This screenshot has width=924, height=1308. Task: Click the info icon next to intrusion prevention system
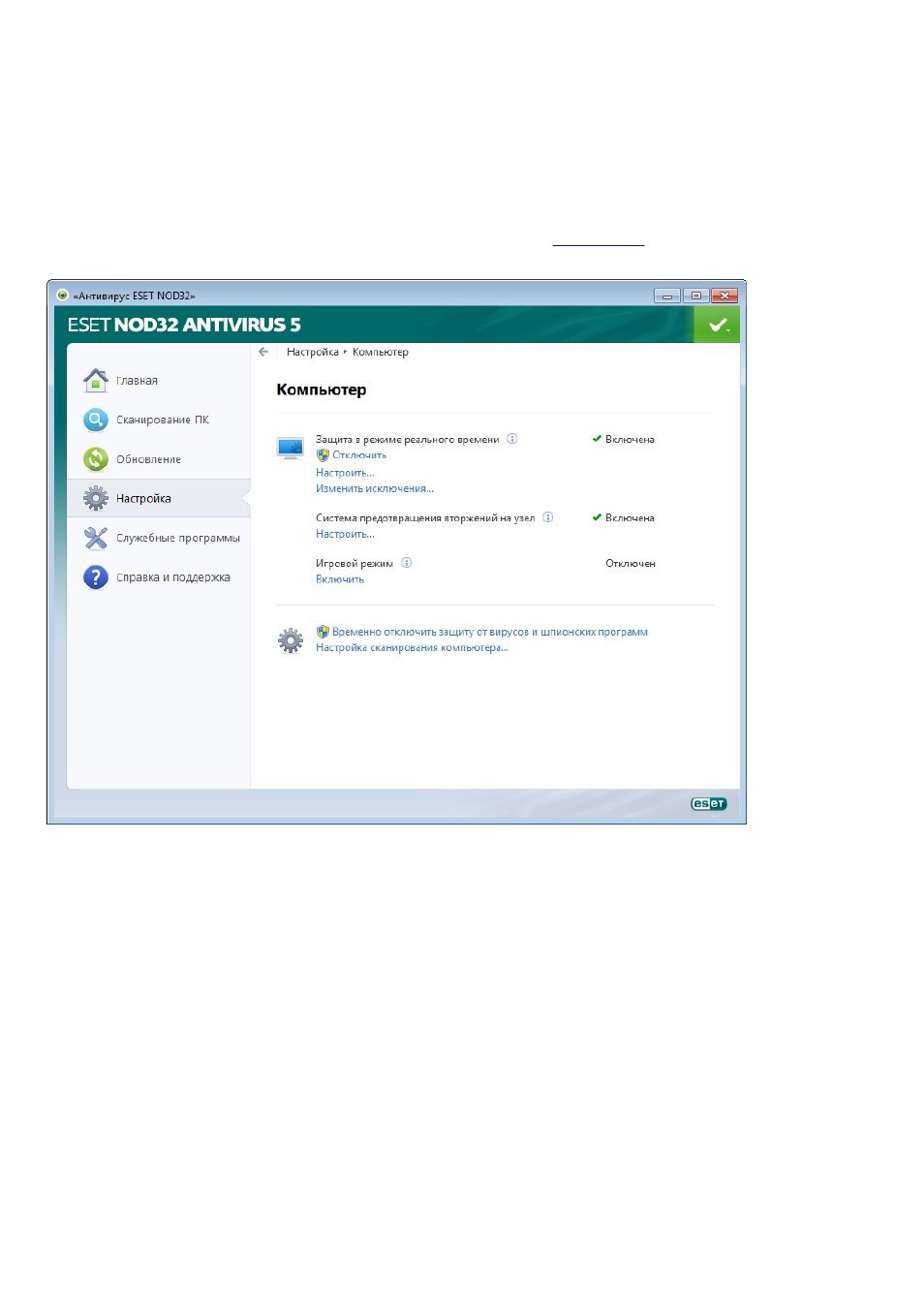point(548,517)
